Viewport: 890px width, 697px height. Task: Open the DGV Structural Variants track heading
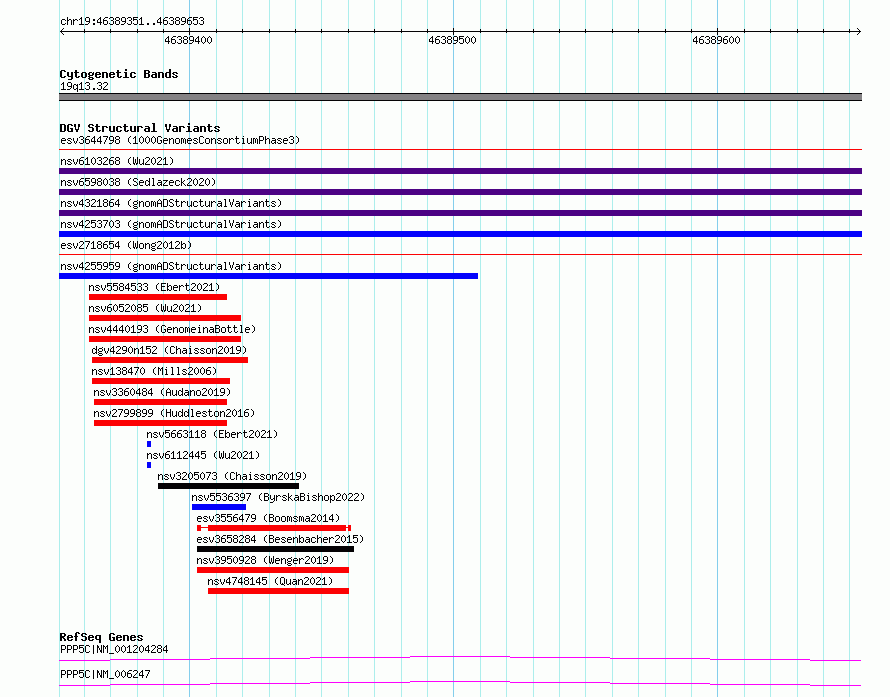(x=140, y=128)
